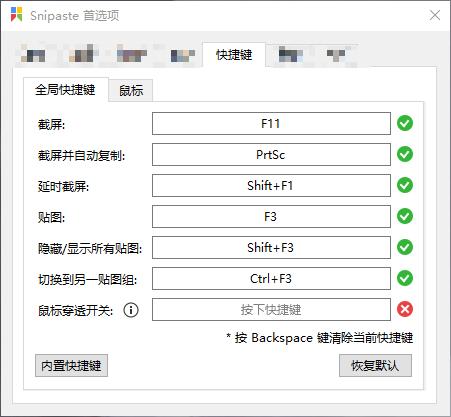Click the 延时截屏: label

[63, 187]
